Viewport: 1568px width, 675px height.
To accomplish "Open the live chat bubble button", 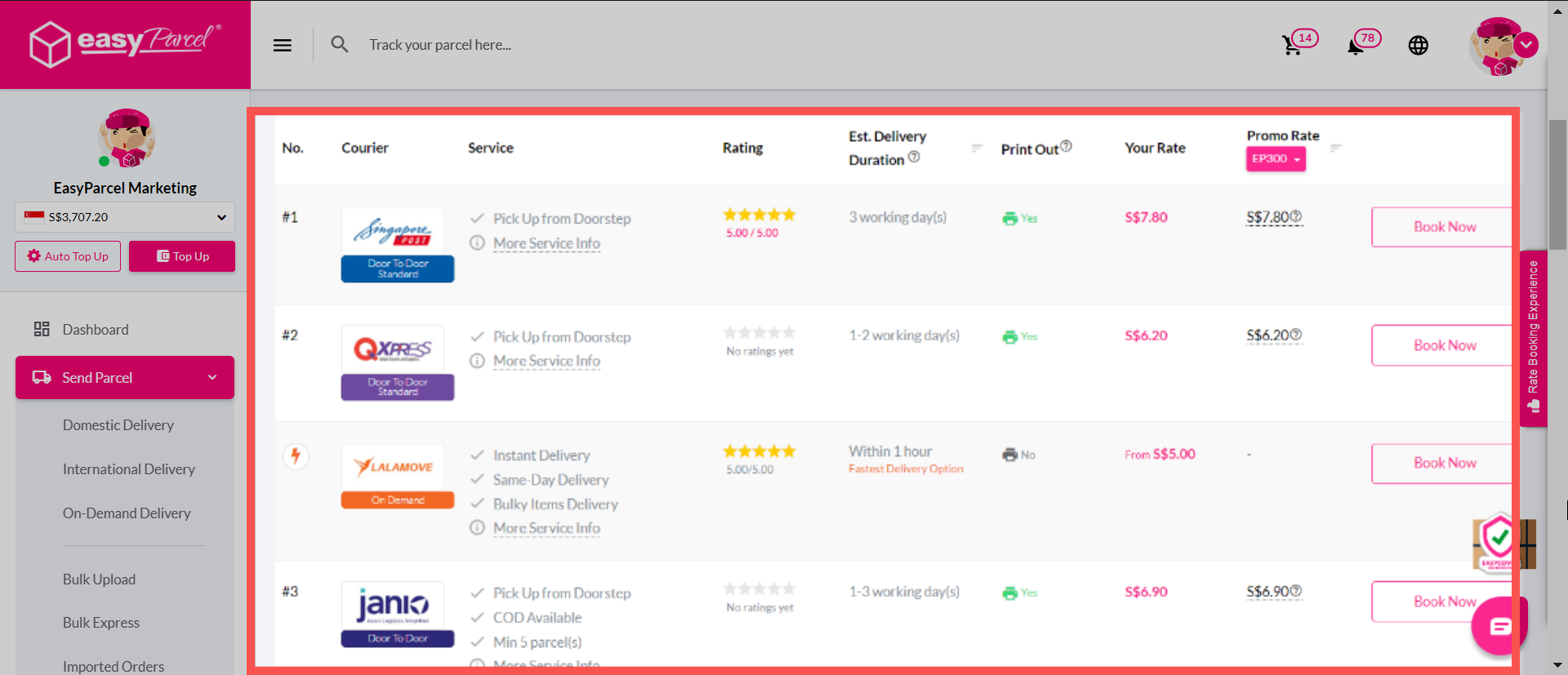I will point(1499,626).
